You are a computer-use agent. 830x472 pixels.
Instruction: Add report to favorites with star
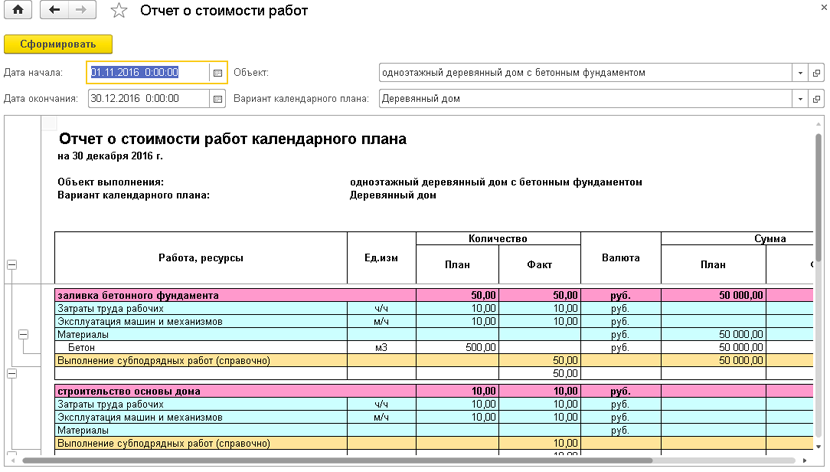pos(119,11)
